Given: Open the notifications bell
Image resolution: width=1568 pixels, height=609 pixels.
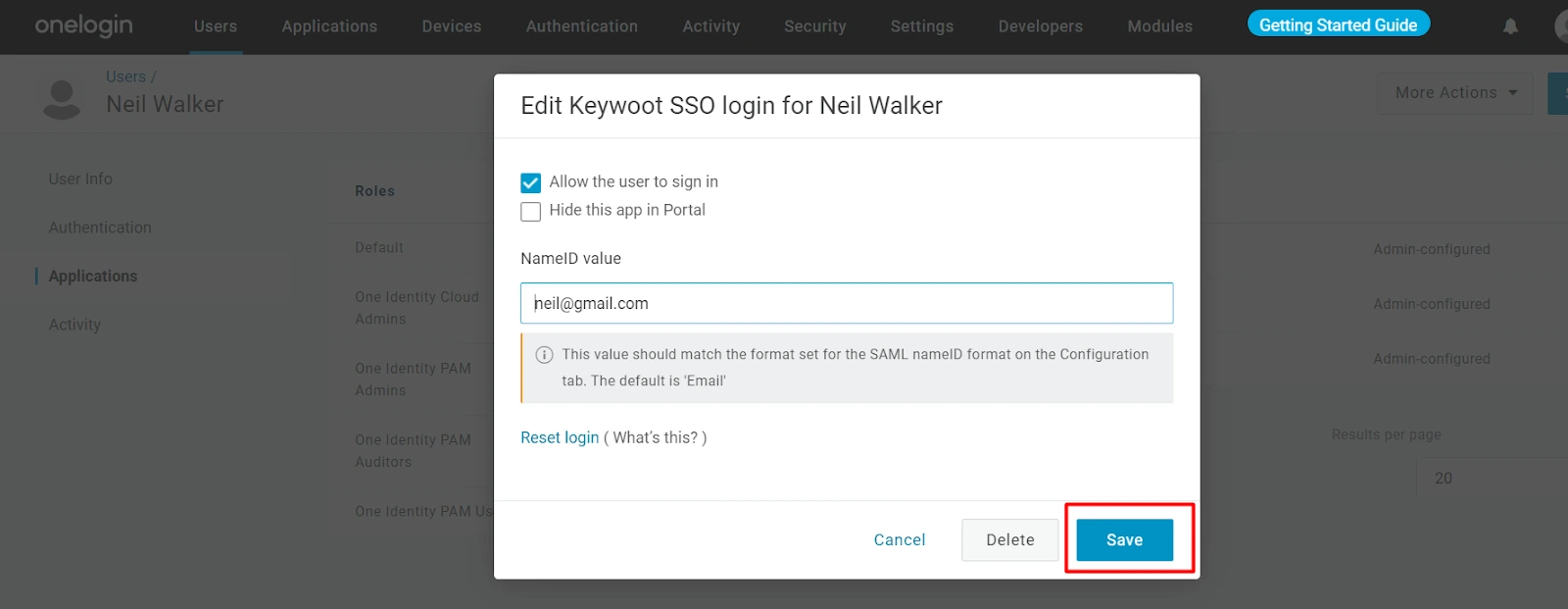Looking at the screenshot, I should [1510, 26].
